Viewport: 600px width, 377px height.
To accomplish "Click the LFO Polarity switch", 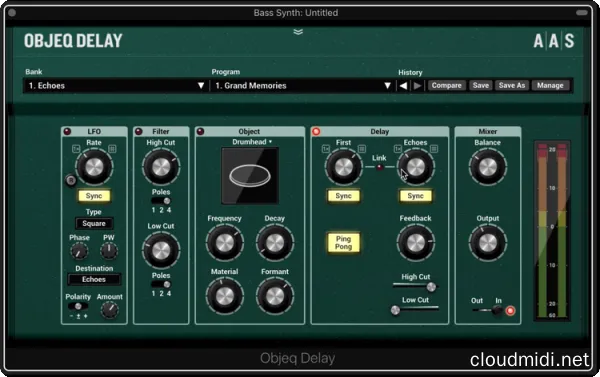I will tap(78, 306).
